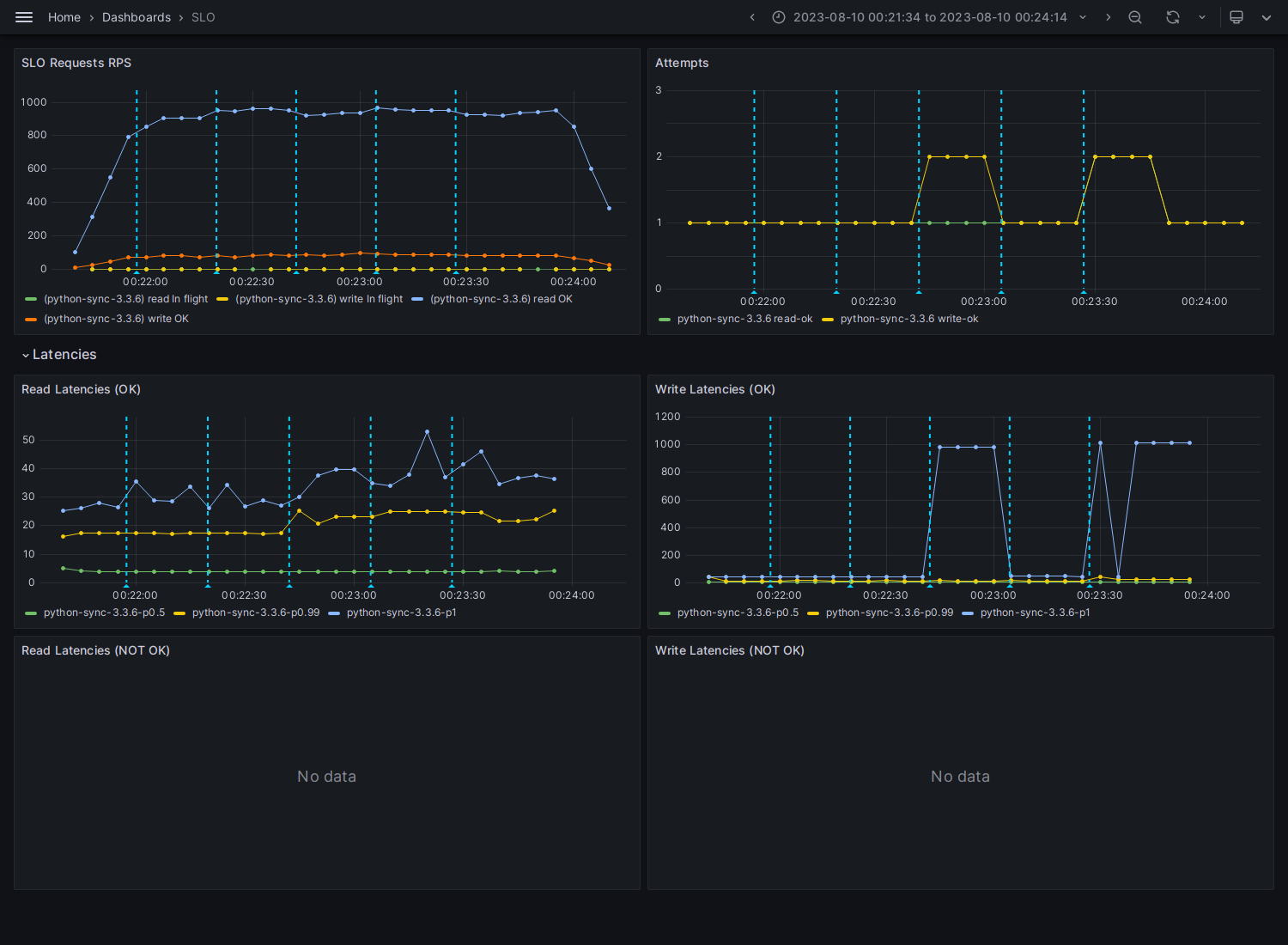Toggle write-ok series in Attempts legend

click(x=909, y=319)
